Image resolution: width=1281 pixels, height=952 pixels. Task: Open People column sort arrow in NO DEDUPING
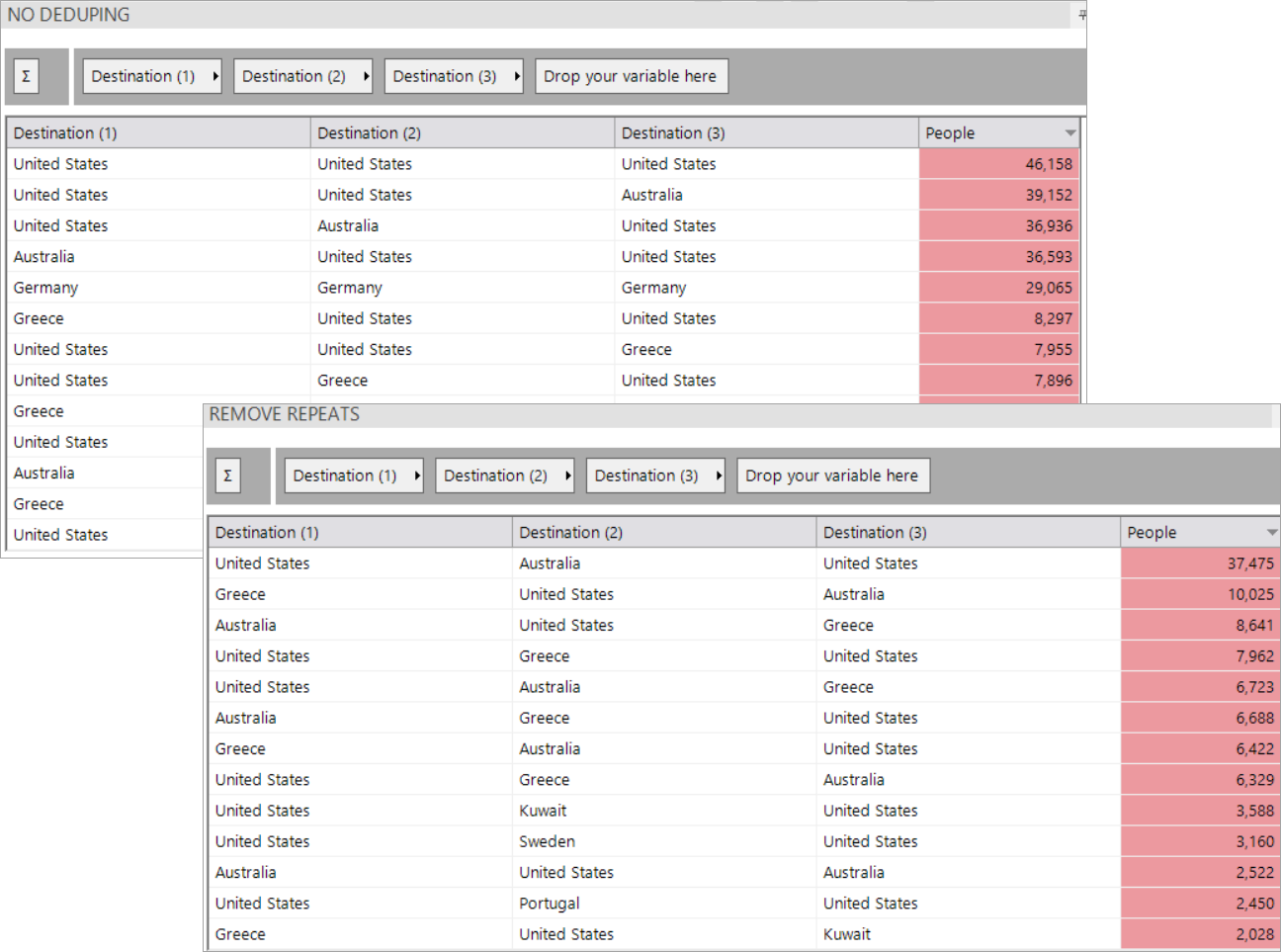(x=1069, y=132)
